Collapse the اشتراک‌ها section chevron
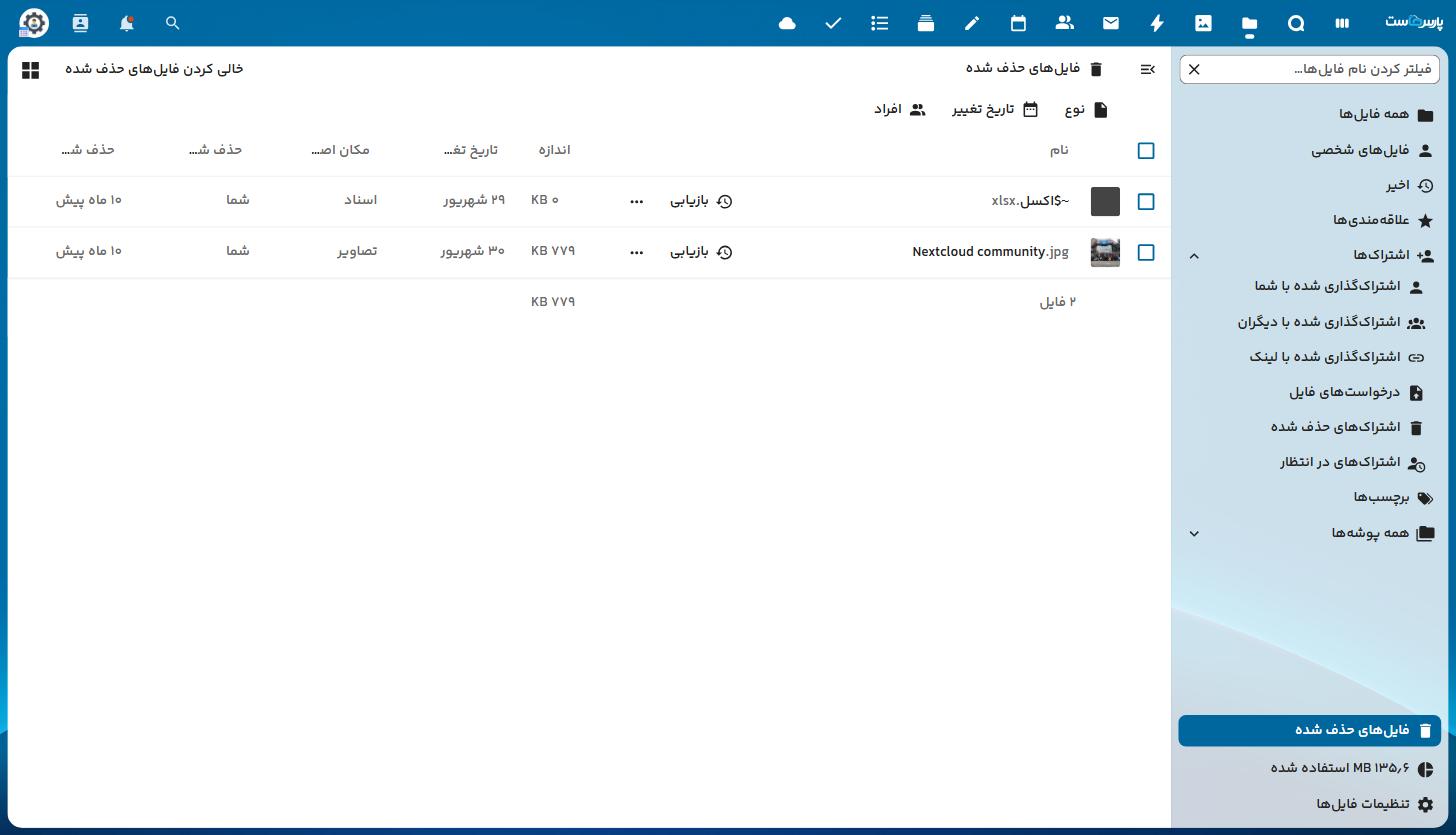The height and width of the screenshot is (835, 1456). tap(1194, 256)
